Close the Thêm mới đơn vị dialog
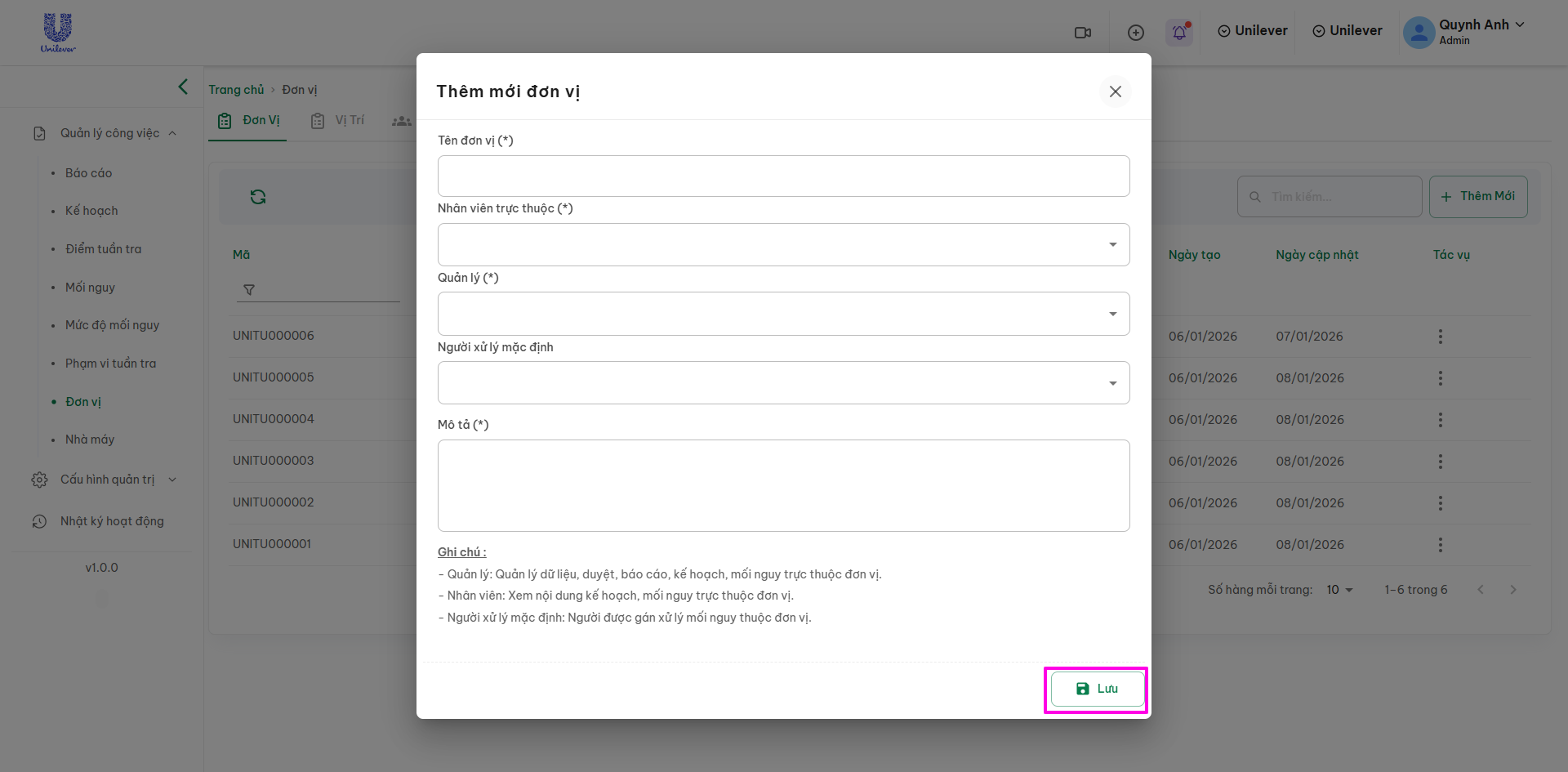Image resolution: width=1568 pixels, height=772 pixels. (1115, 91)
